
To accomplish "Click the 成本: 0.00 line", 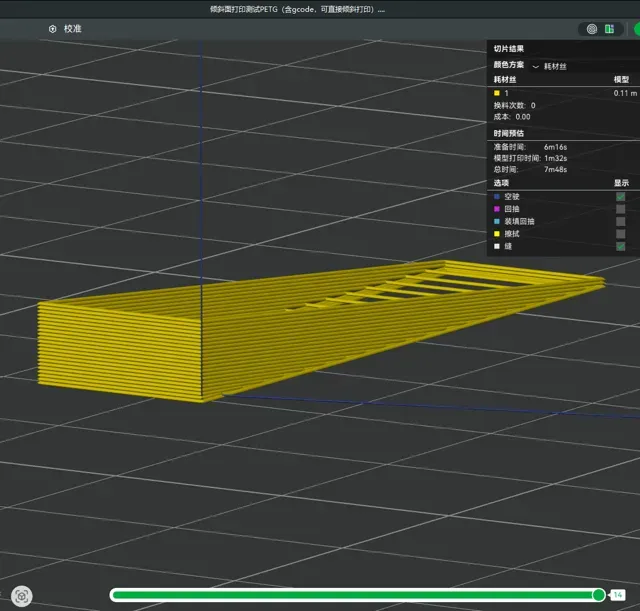I will [x=512, y=117].
